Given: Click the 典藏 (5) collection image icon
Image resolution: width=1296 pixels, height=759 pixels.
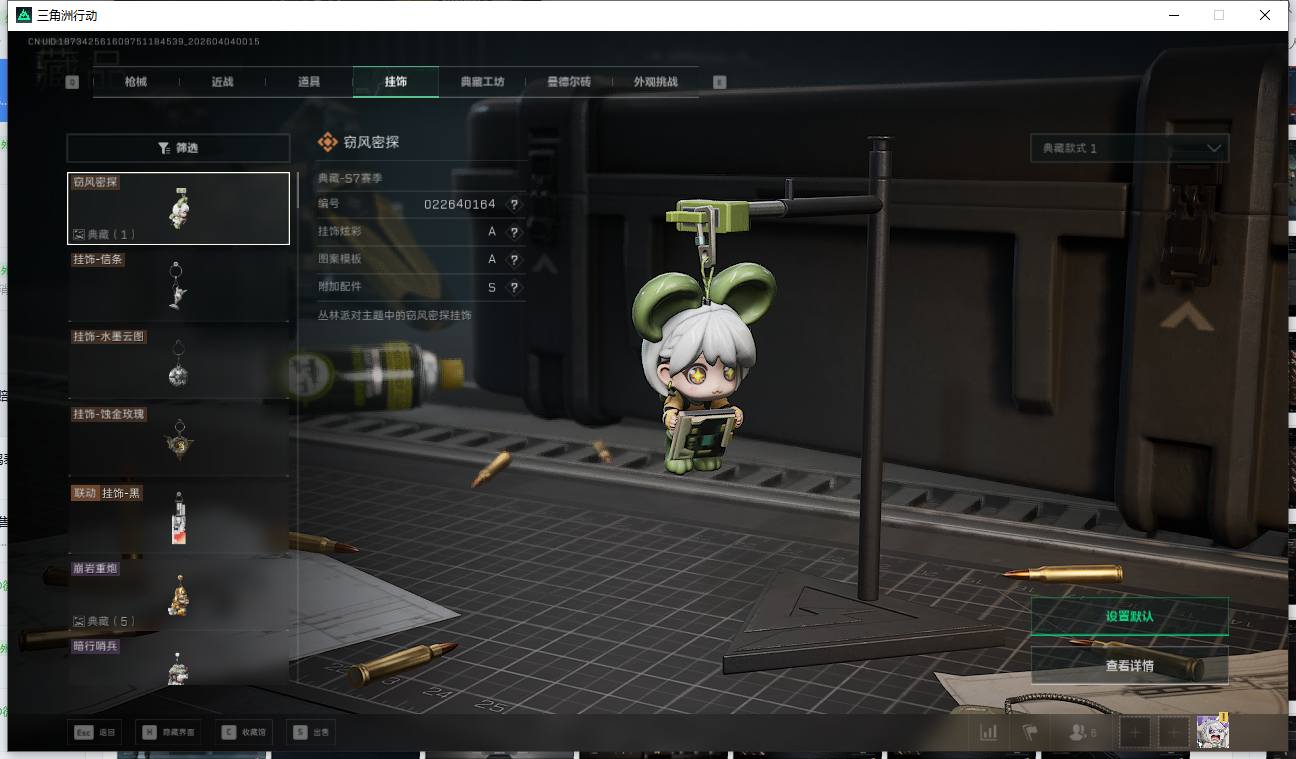Looking at the screenshot, I should (x=78, y=621).
